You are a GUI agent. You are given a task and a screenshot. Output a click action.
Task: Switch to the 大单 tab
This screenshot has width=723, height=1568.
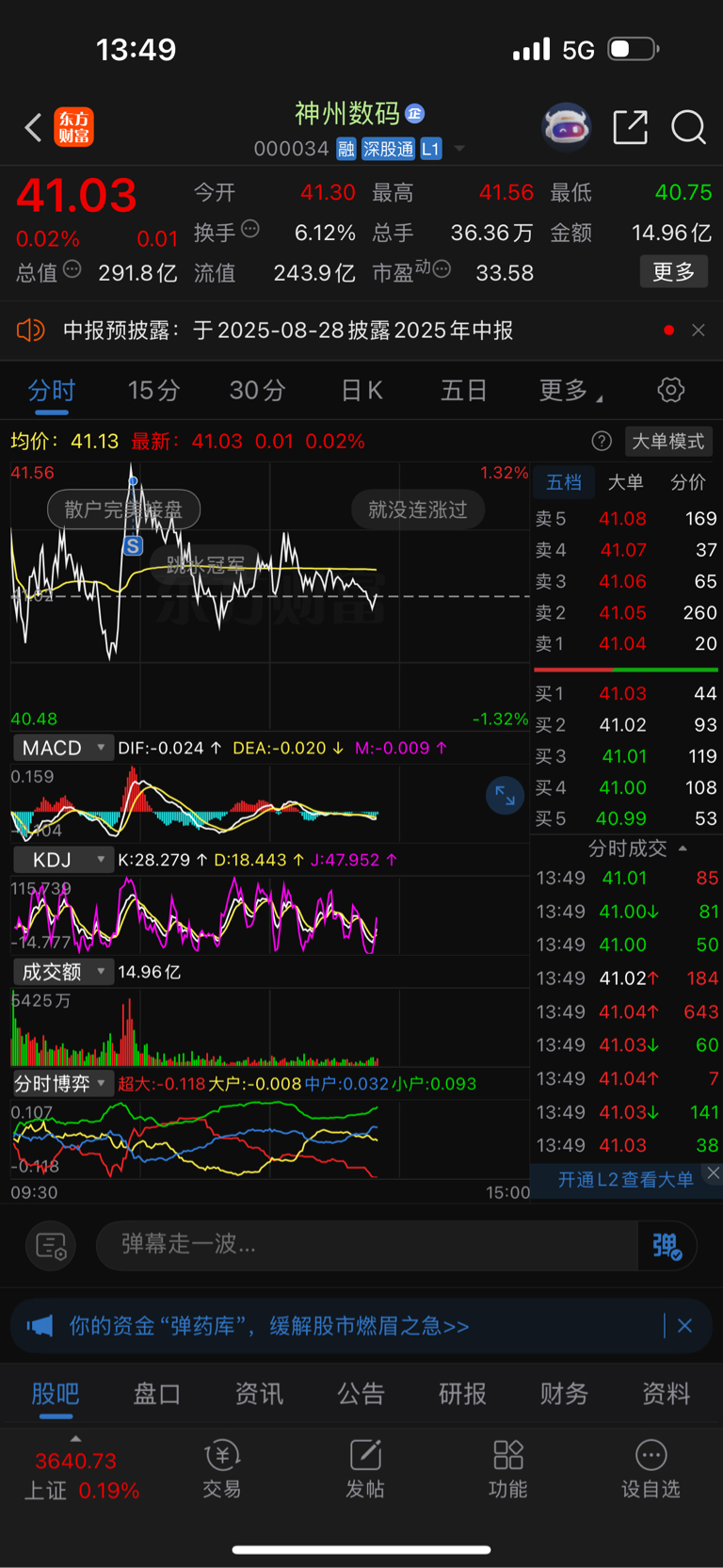(x=625, y=482)
